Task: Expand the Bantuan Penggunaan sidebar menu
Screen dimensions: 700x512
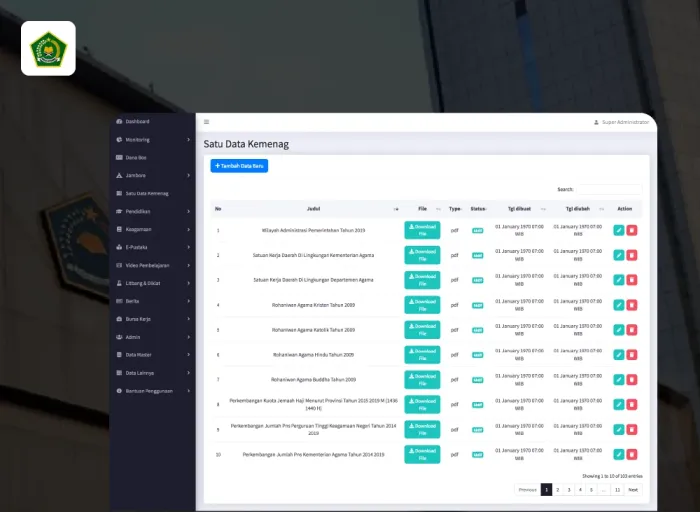Action: tap(153, 391)
